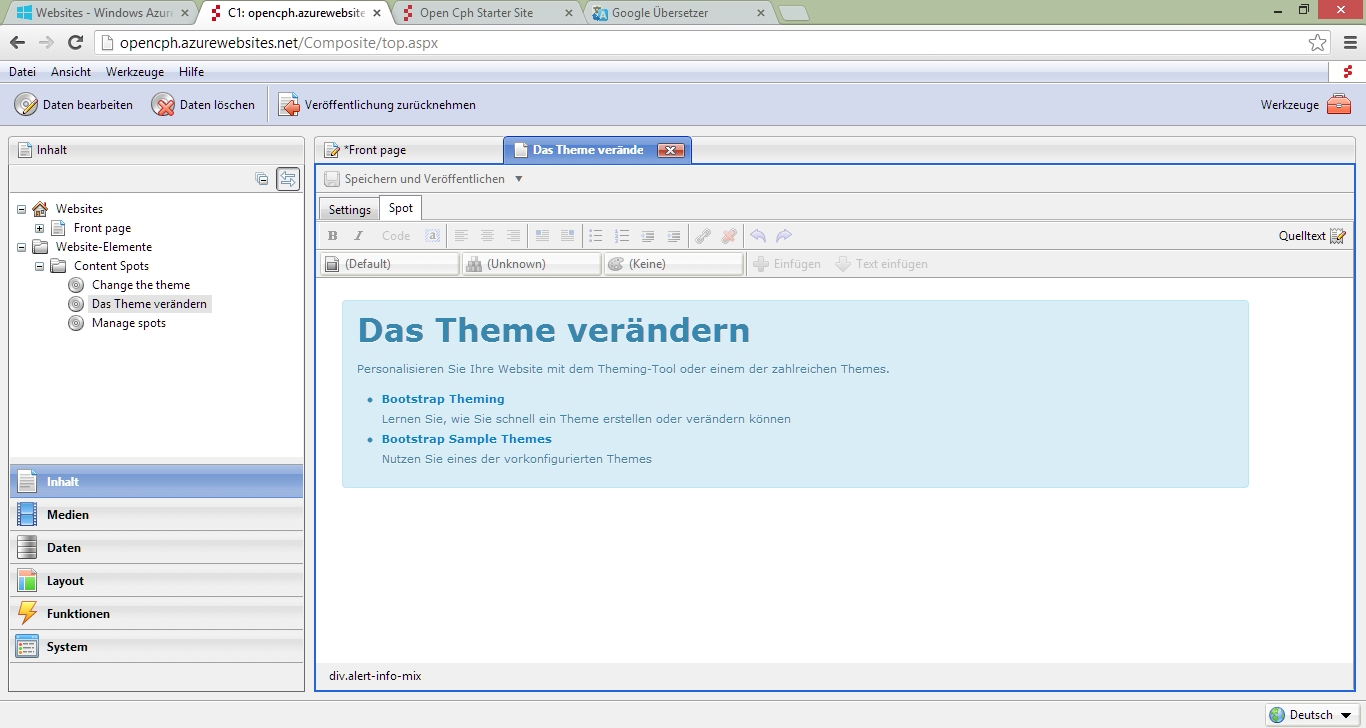Click the insert link chain icon
Image resolution: width=1366 pixels, height=728 pixels.
click(x=703, y=236)
